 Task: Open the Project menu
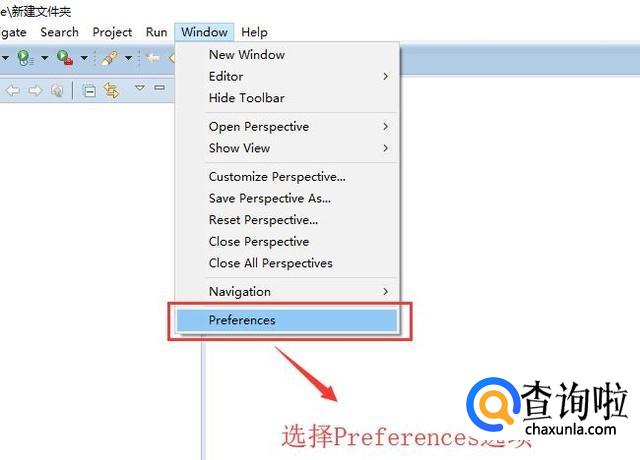click(112, 32)
